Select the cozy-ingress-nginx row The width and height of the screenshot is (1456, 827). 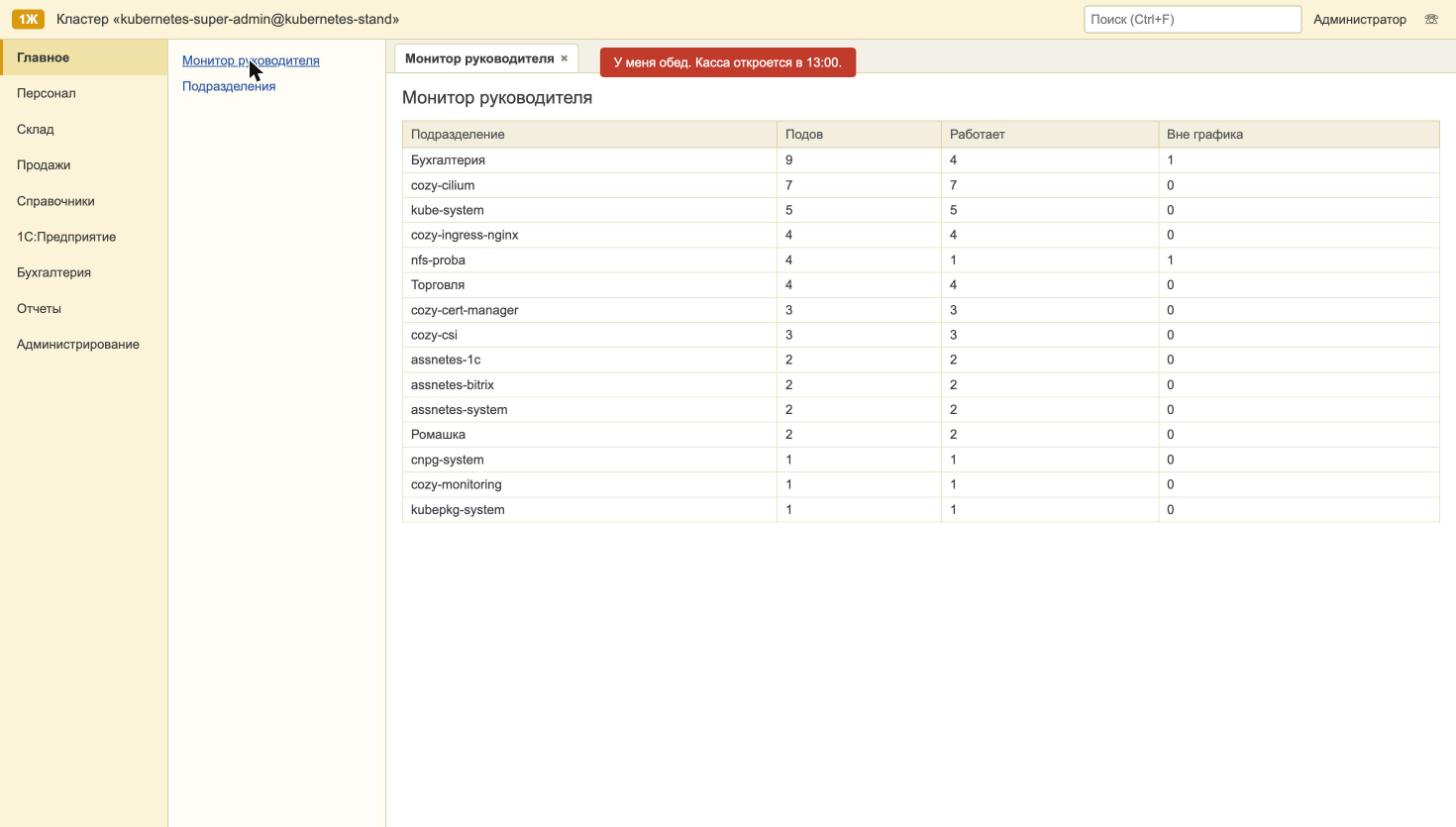(x=921, y=235)
